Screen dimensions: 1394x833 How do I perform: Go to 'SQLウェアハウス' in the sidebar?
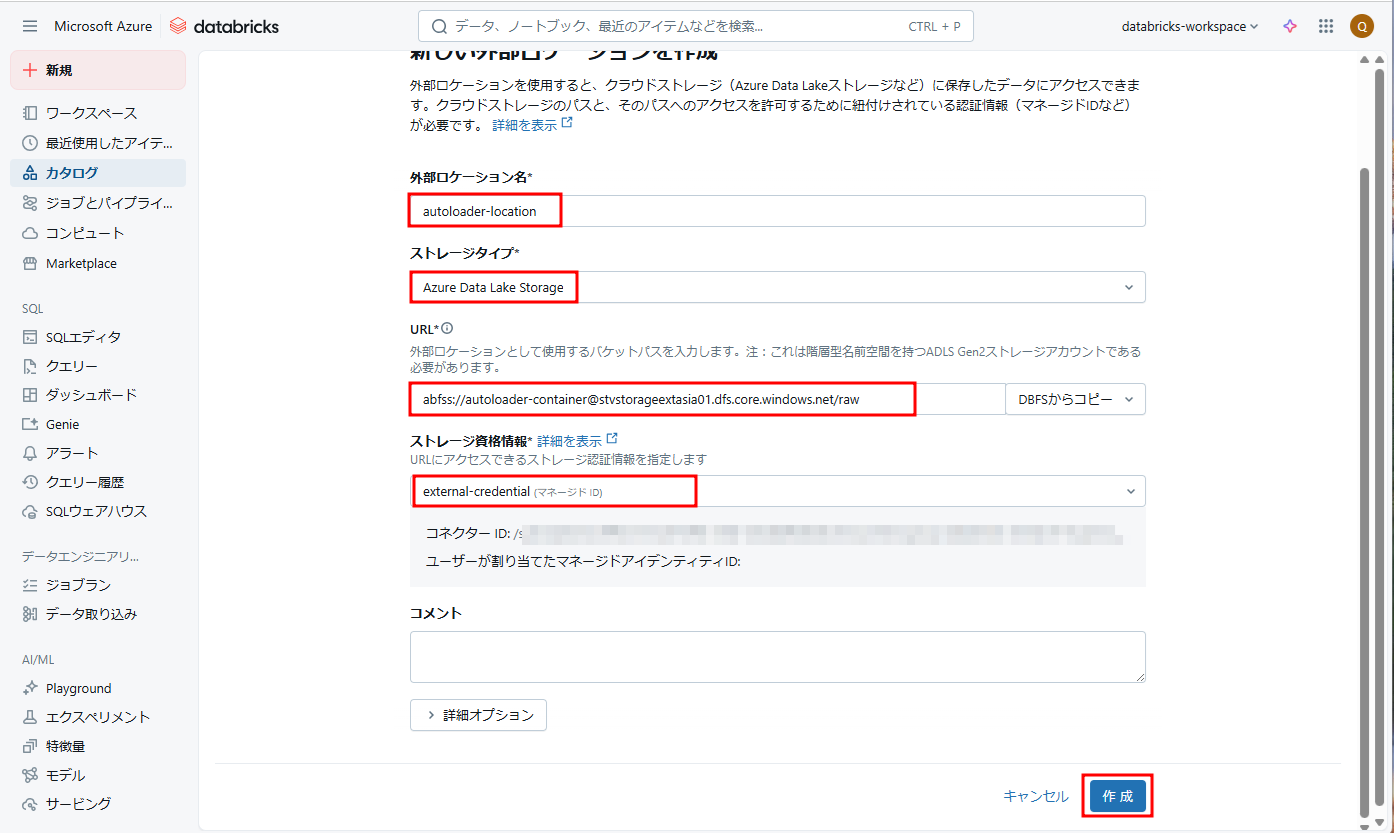point(96,511)
